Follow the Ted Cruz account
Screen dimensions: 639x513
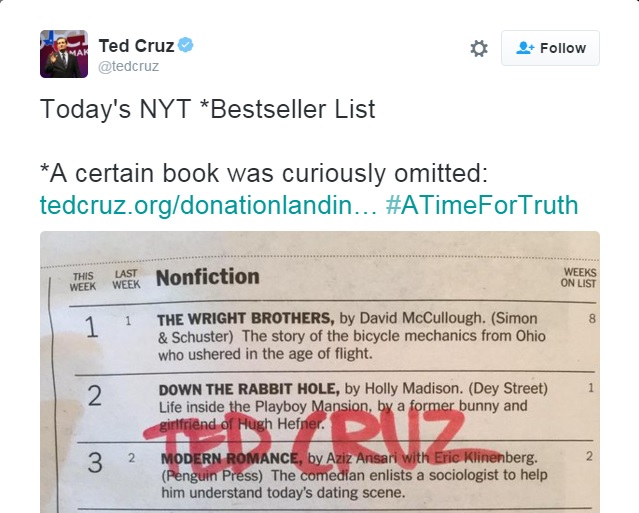click(x=550, y=48)
